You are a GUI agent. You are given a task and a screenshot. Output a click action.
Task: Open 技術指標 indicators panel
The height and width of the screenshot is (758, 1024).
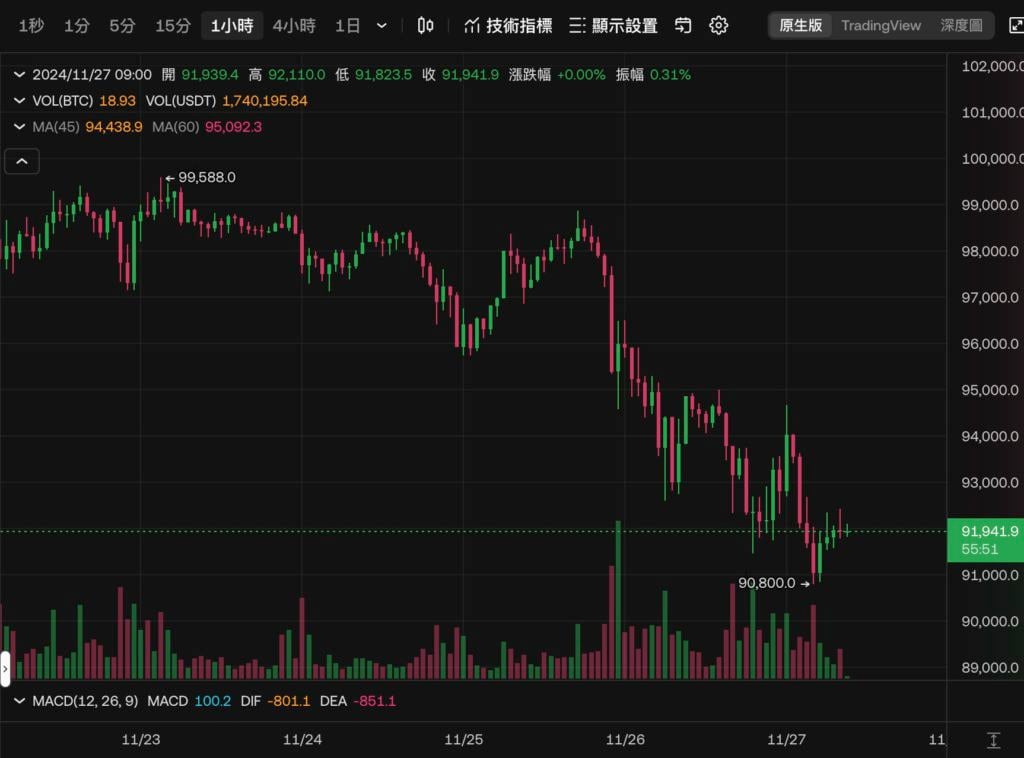coord(508,25)
